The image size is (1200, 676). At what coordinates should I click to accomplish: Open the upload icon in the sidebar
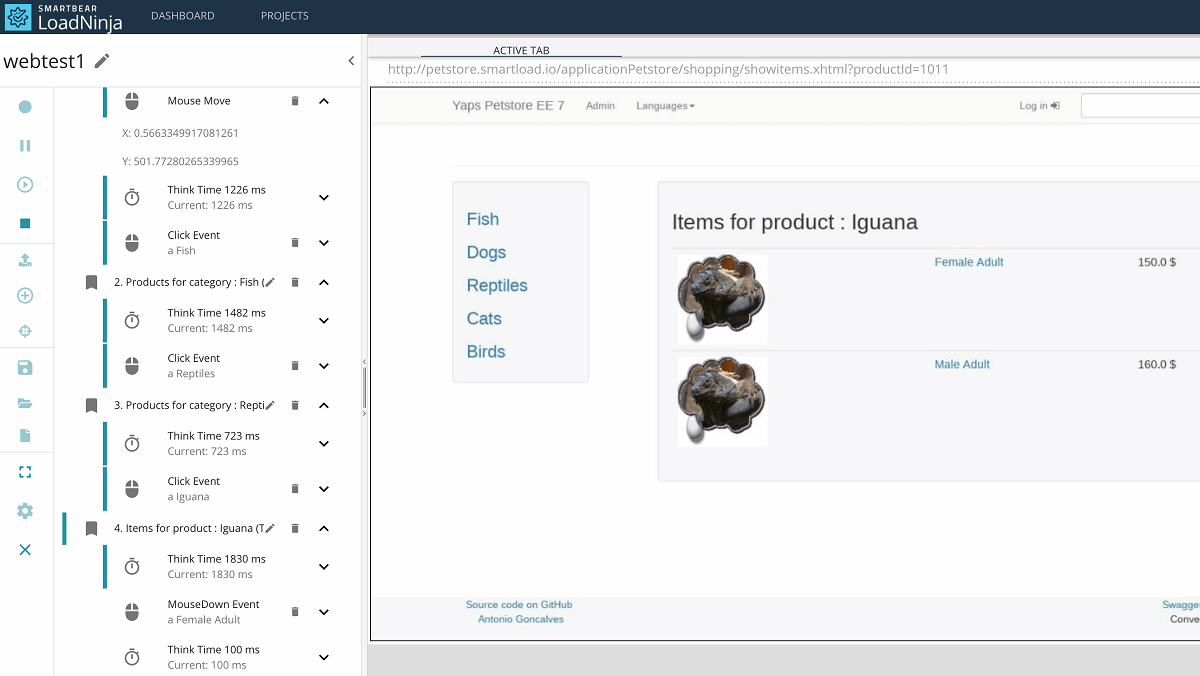(24, 260)
